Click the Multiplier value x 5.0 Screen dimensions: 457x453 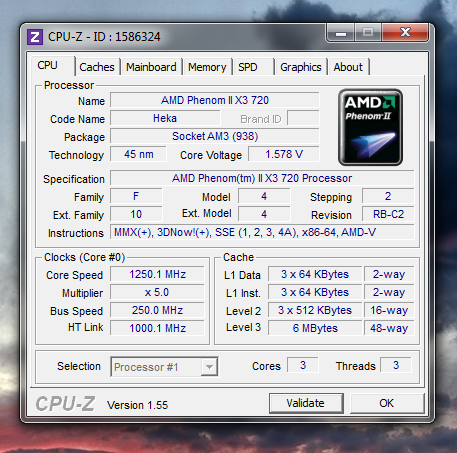coord(157,292)
